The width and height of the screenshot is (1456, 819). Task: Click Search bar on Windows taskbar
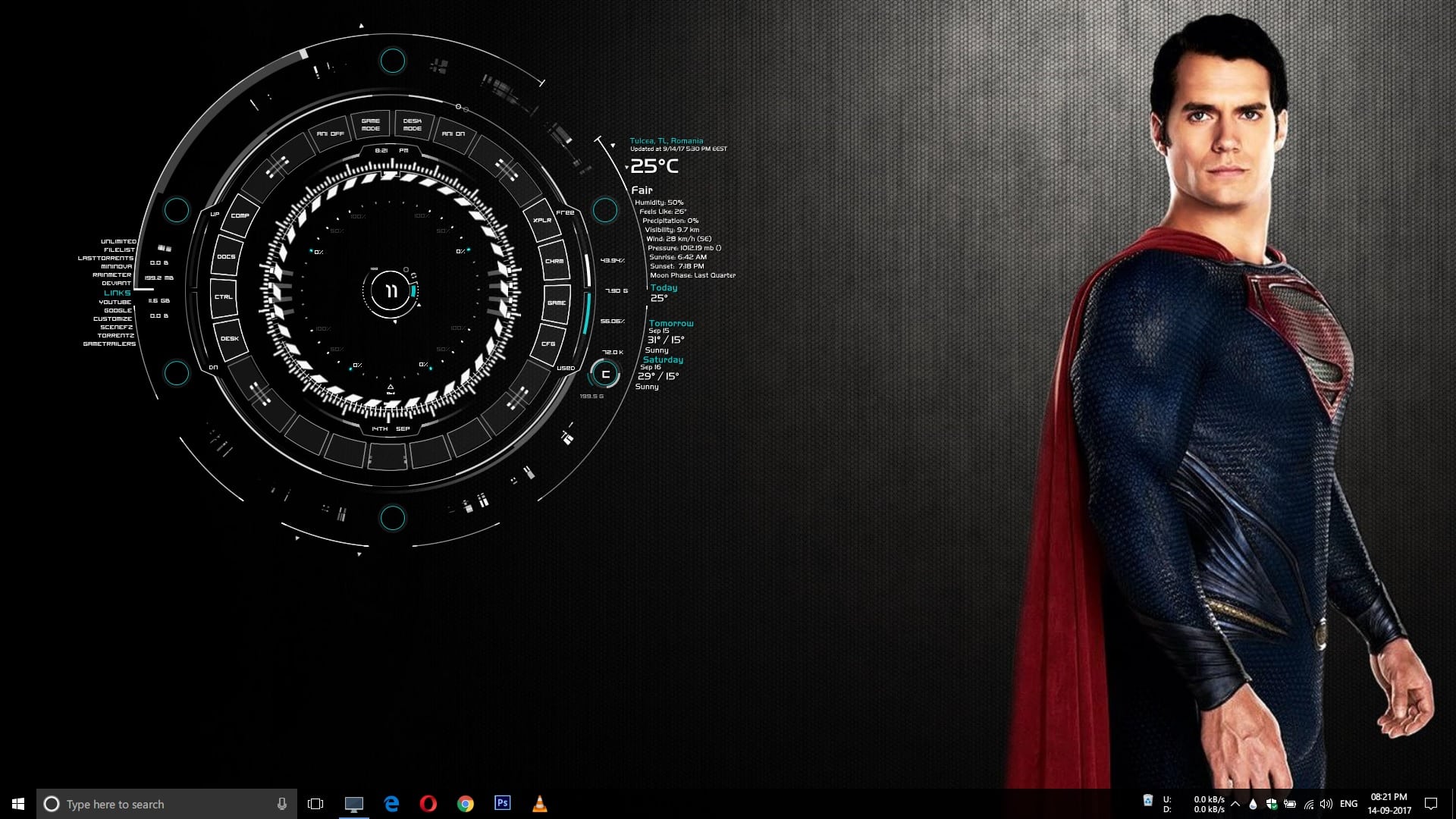point(165,803)
